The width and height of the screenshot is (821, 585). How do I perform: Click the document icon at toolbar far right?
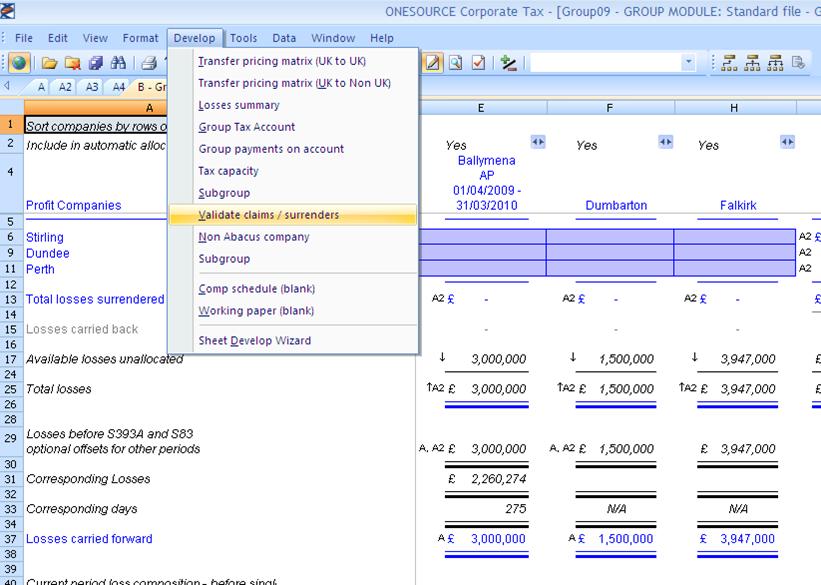point(798,63)
